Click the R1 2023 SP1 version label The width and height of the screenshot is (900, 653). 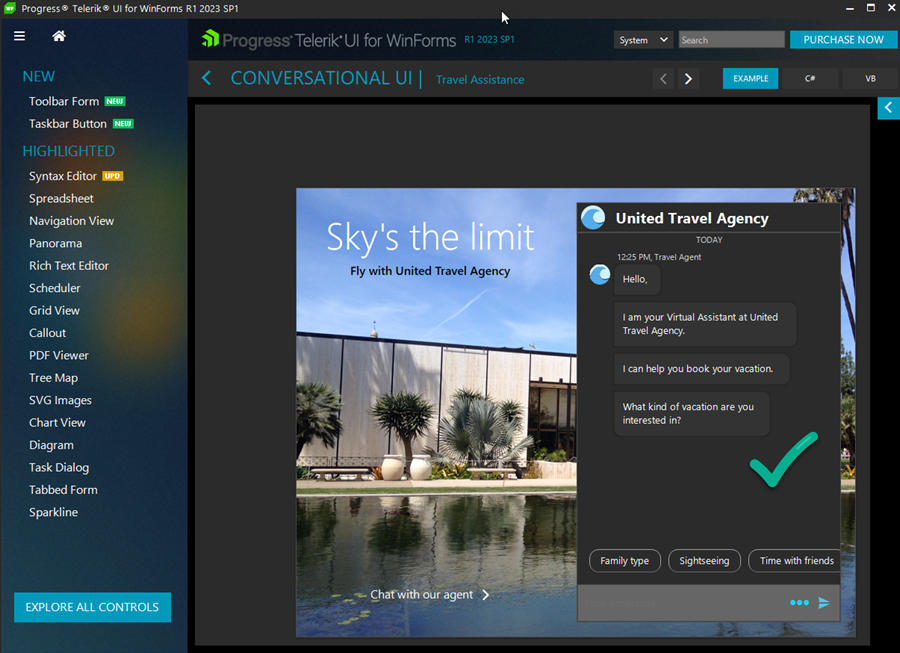click(489, 40)
